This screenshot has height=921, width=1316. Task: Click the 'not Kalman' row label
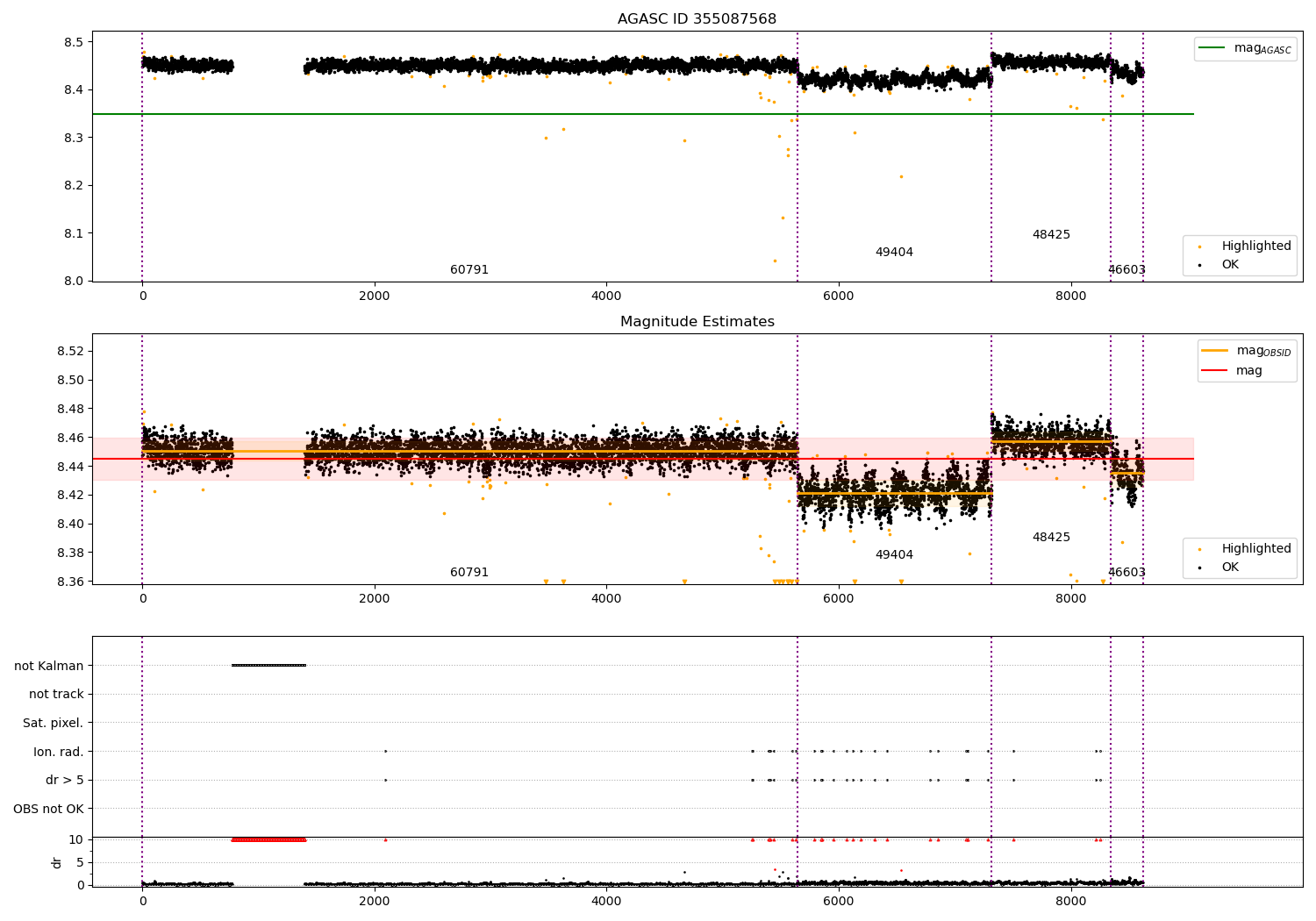pyautogui.click(x=49, y=666)
